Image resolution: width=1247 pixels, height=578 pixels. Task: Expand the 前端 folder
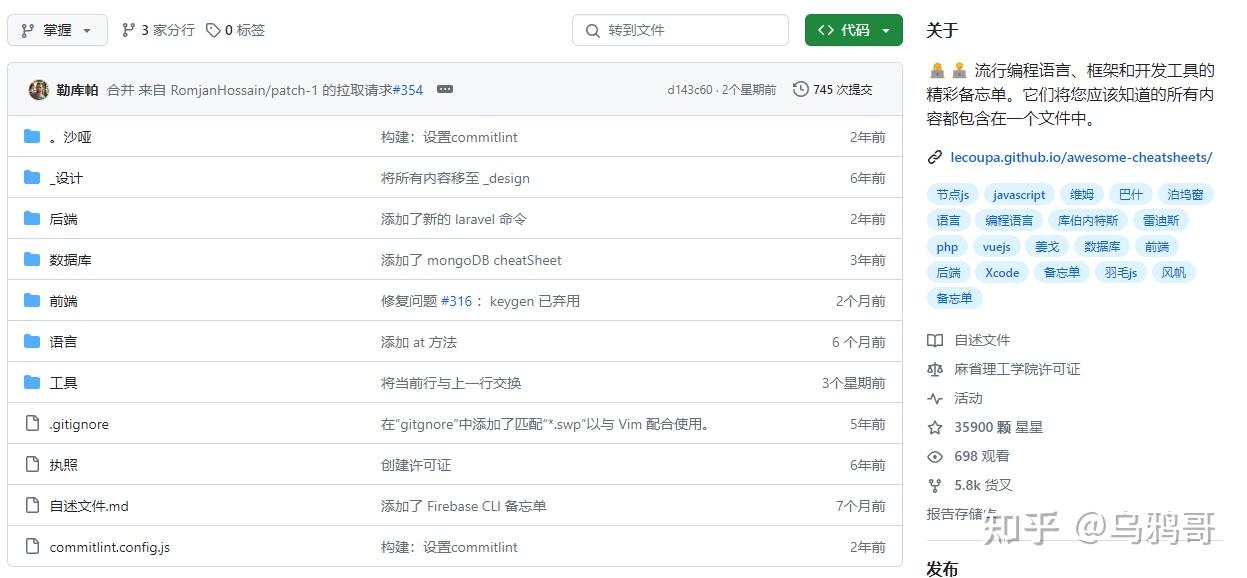tap(62, 300)
